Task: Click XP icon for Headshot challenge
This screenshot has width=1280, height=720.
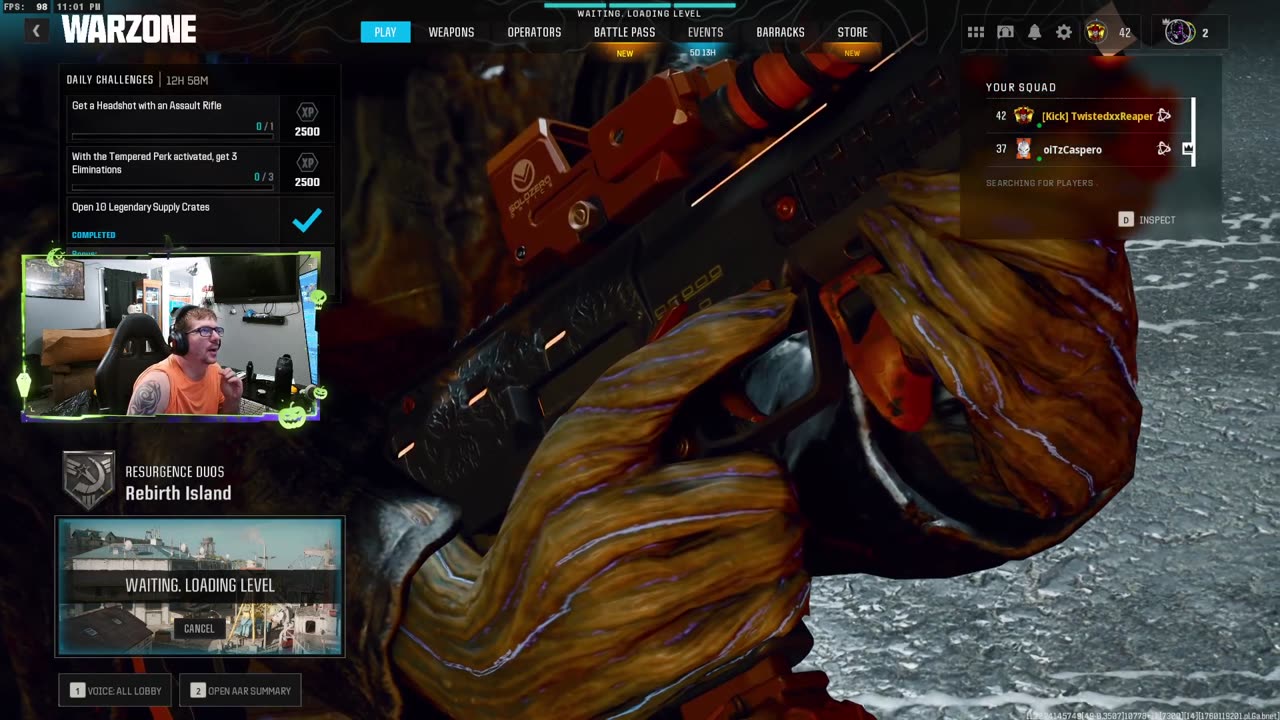Action: click(x=307, y=112)
